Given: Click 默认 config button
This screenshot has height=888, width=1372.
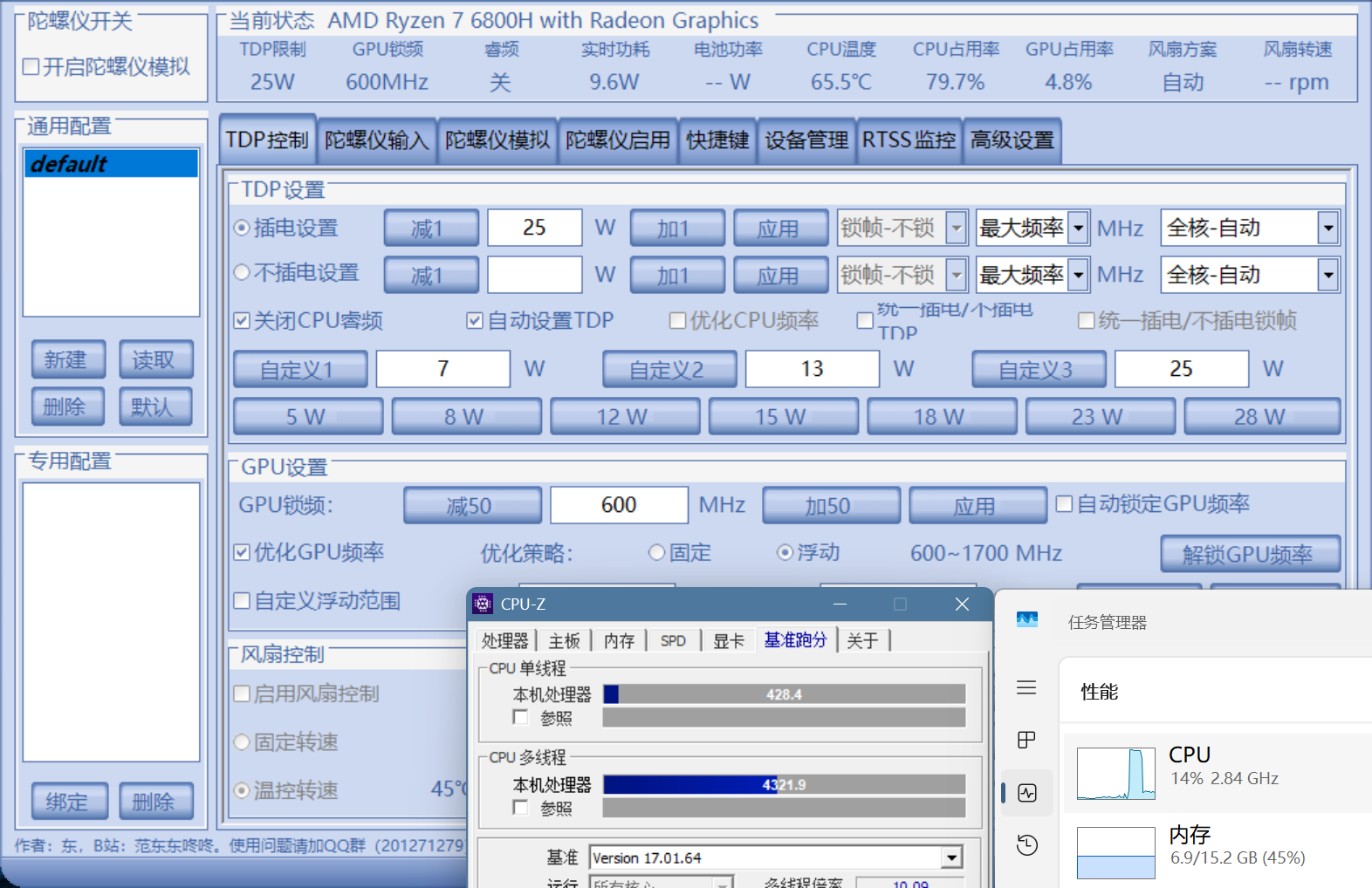Looking at the screenshot, I should pos(155,406).
